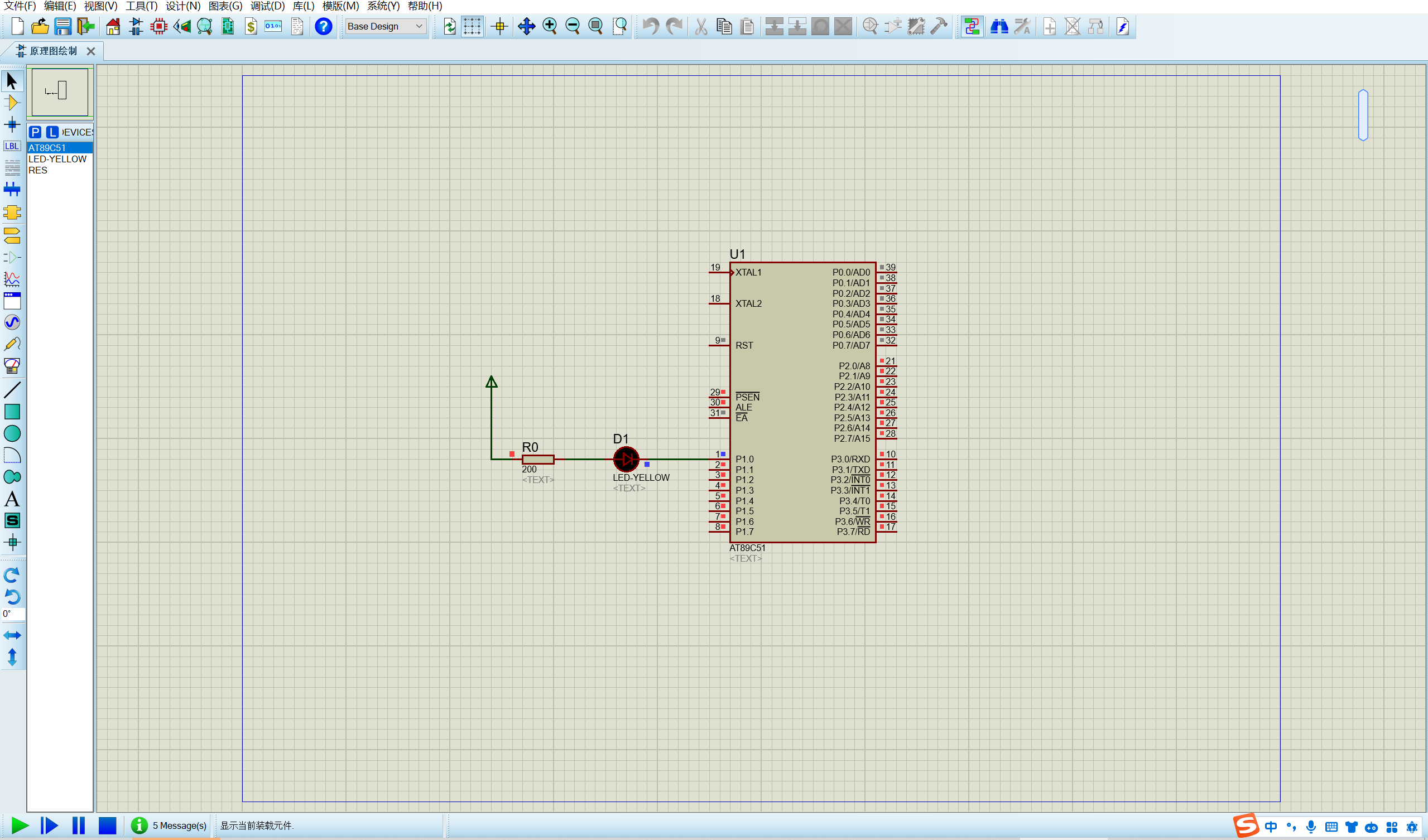Open the 库(L) menu

pos(304,6)
